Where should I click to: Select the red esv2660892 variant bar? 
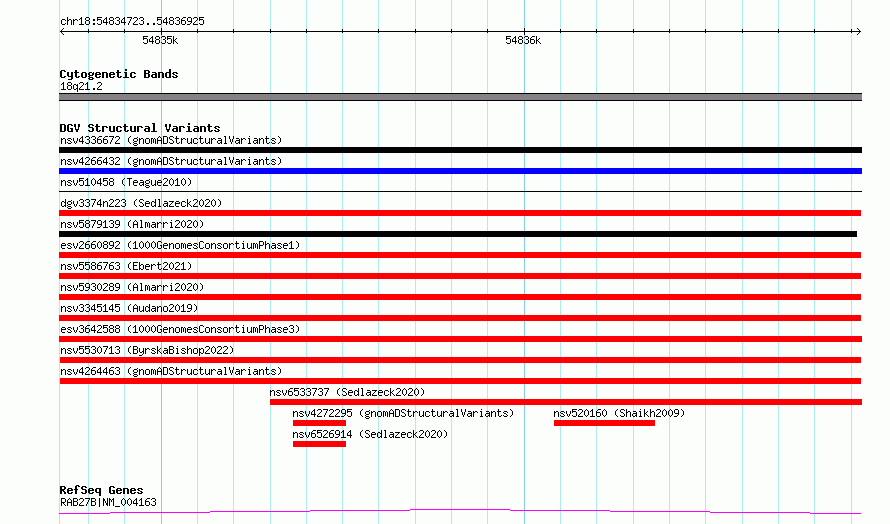coord(460,255)
